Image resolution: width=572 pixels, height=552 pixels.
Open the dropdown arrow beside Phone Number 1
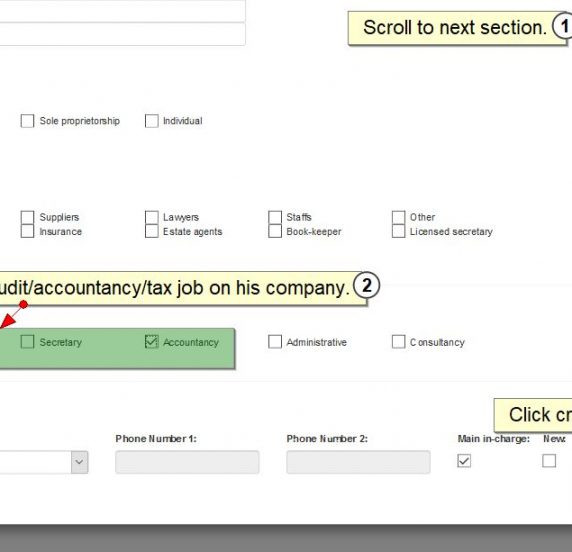click(x=80, y=462)
